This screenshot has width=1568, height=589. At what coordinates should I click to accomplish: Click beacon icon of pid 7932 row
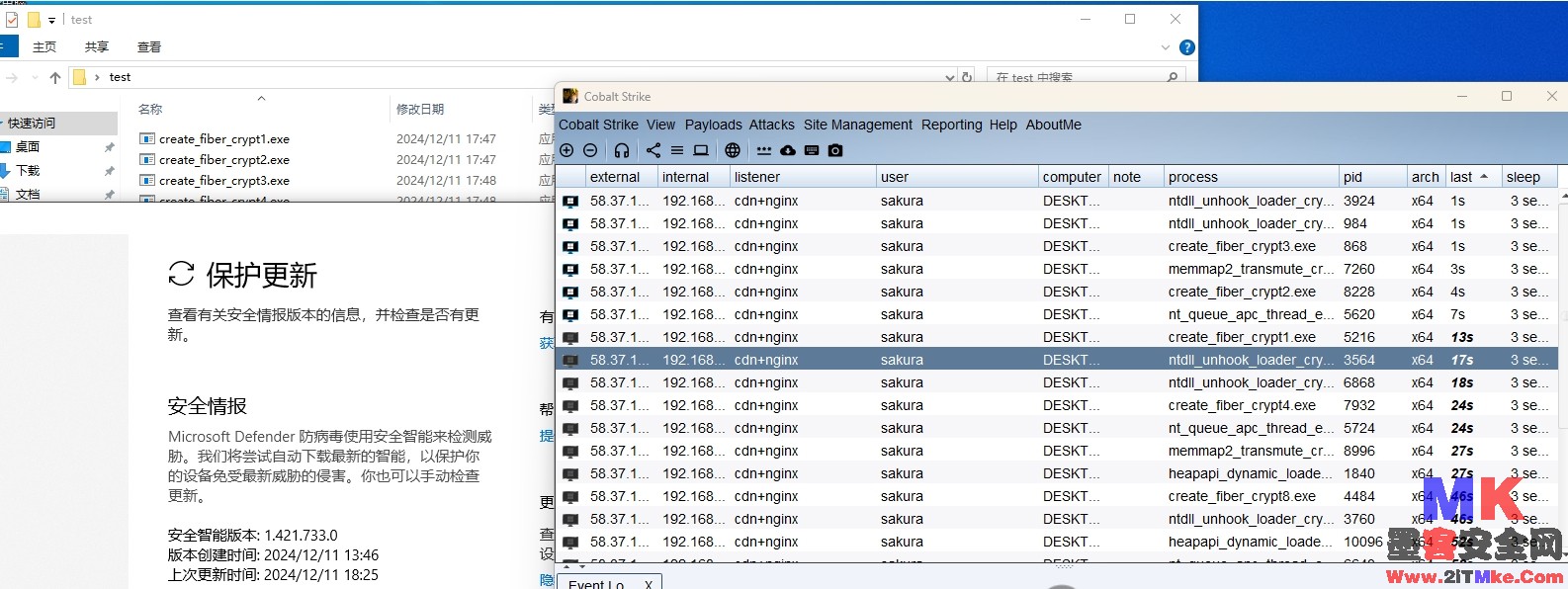[x=570, y=405]
